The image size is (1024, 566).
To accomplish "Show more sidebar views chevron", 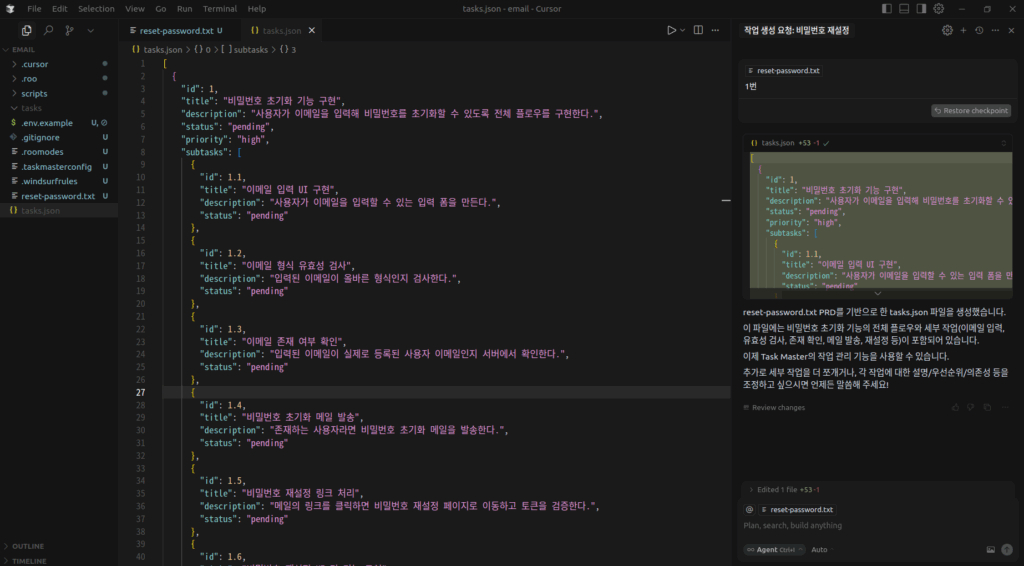I will point(91,31).
